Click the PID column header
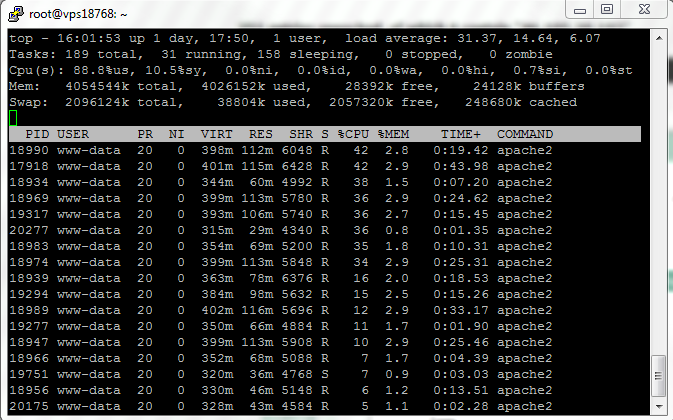Viewport: 673px width, 420px height. tap(37, 134)
